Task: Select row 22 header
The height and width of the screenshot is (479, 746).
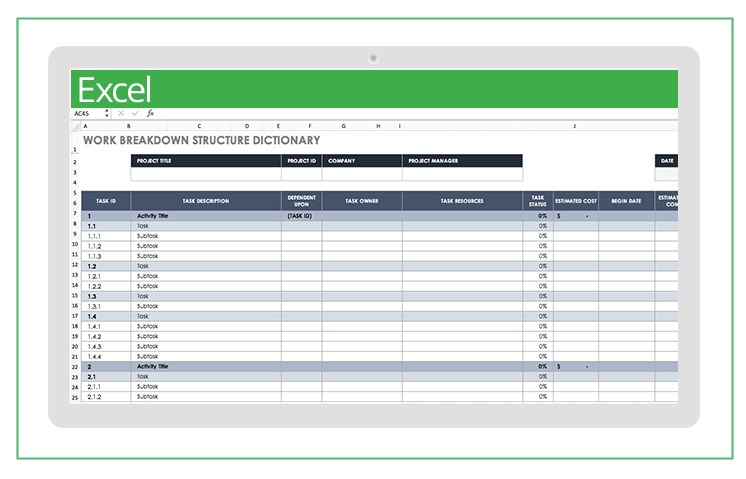Action: tap(75, 367)
